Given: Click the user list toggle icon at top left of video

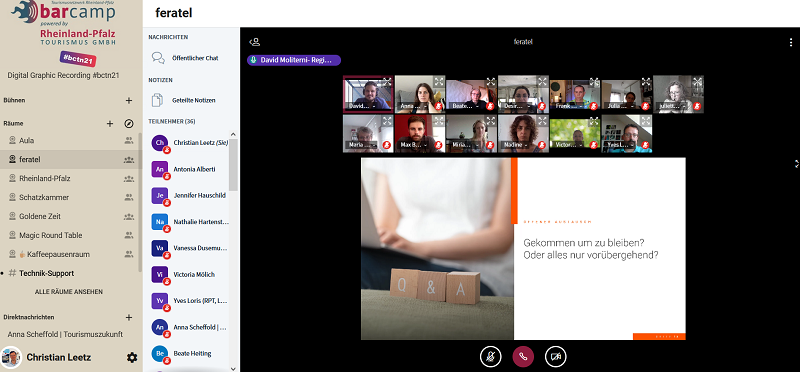Looking at the screenshot, I should point(254,42).
